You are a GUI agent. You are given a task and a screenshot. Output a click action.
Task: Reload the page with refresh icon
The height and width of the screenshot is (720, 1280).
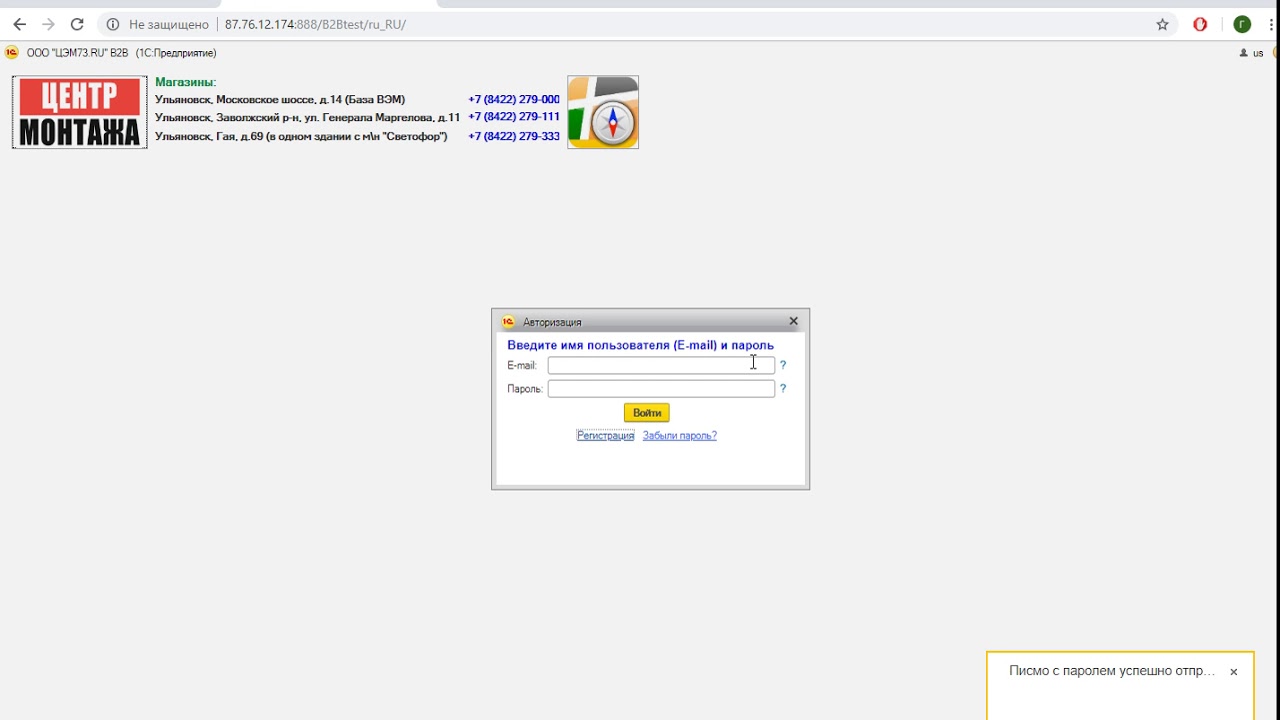[x=77, y=24]
